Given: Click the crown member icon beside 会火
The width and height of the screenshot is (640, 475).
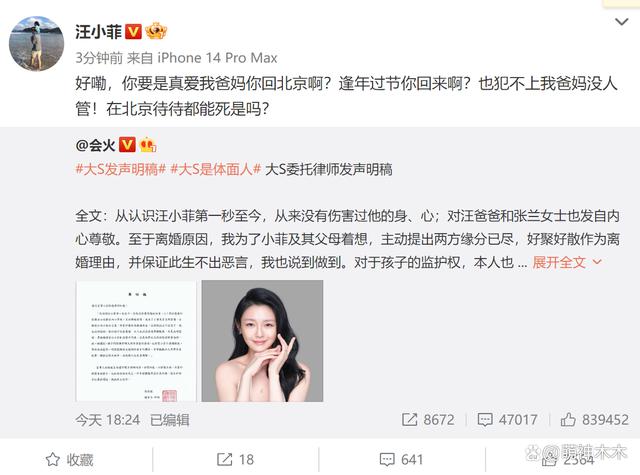Looking at the screenshot, I should coord(147,144).
